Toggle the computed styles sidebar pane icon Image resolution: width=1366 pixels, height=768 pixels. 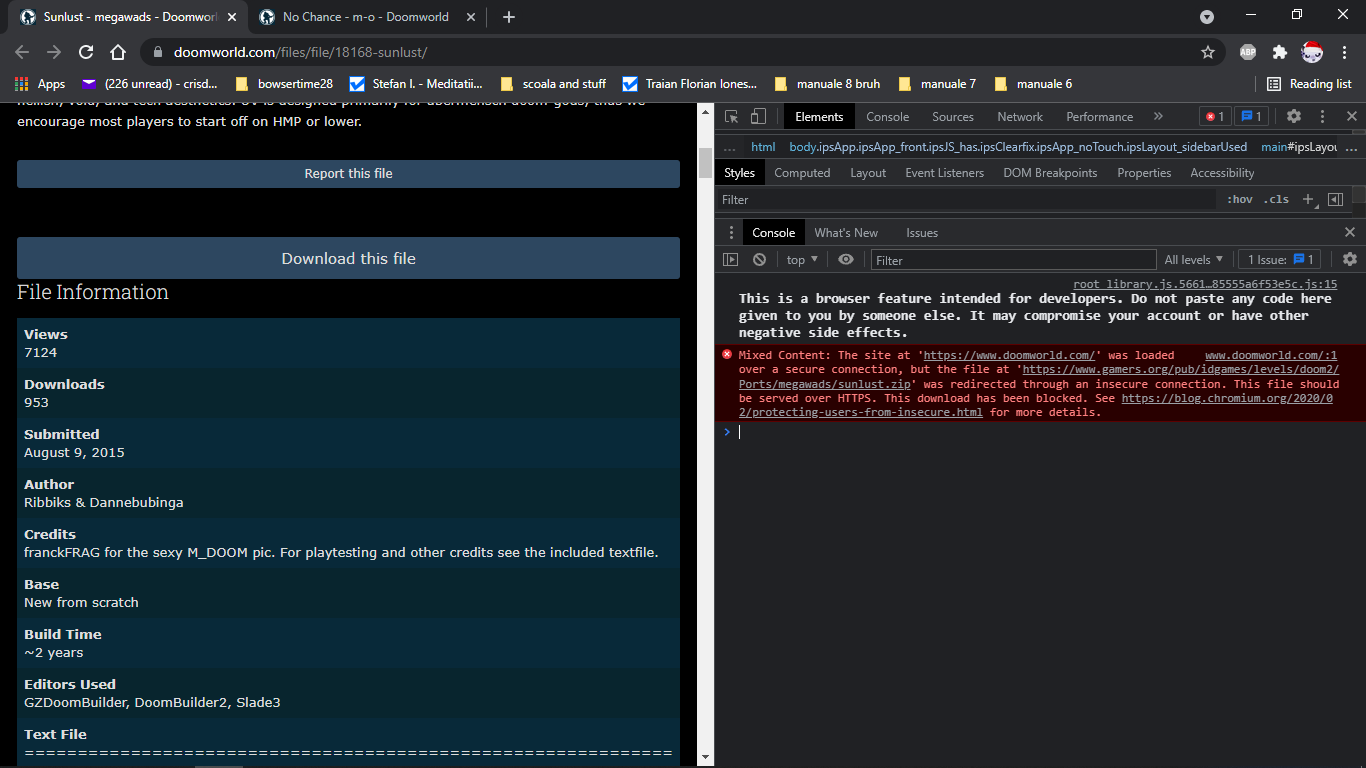(x=1335, y=199)
